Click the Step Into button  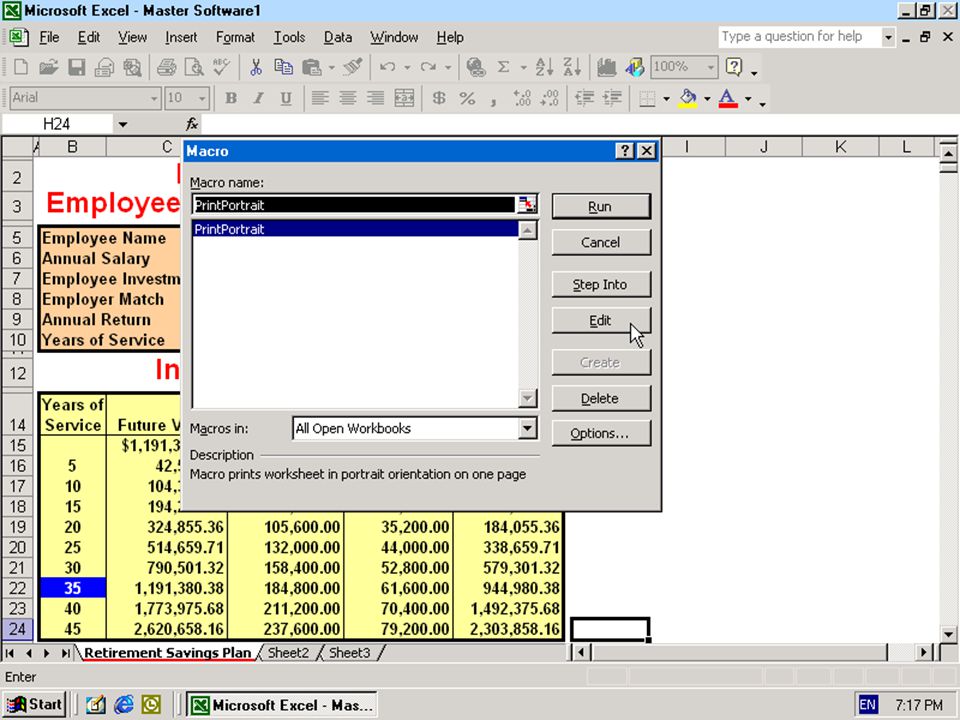point(601,285)
